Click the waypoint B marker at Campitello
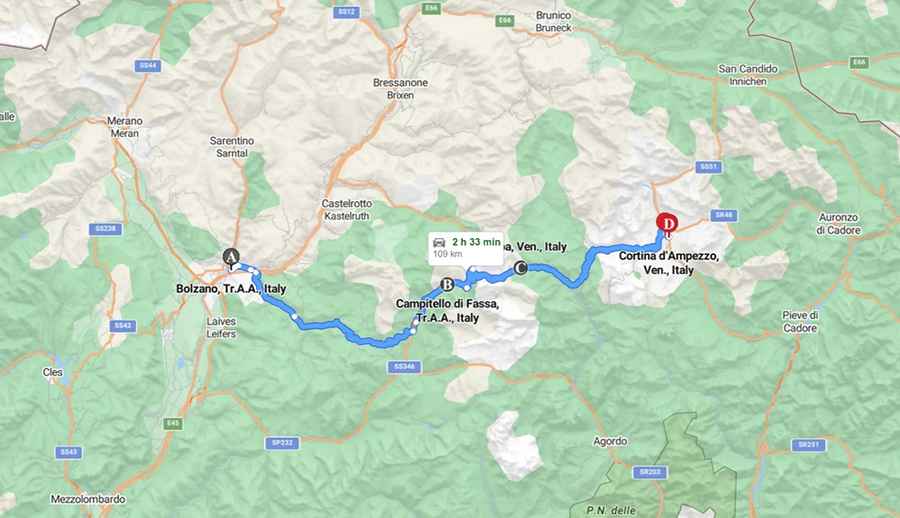The width and height of the screenshot is (900, 518). 447,284
